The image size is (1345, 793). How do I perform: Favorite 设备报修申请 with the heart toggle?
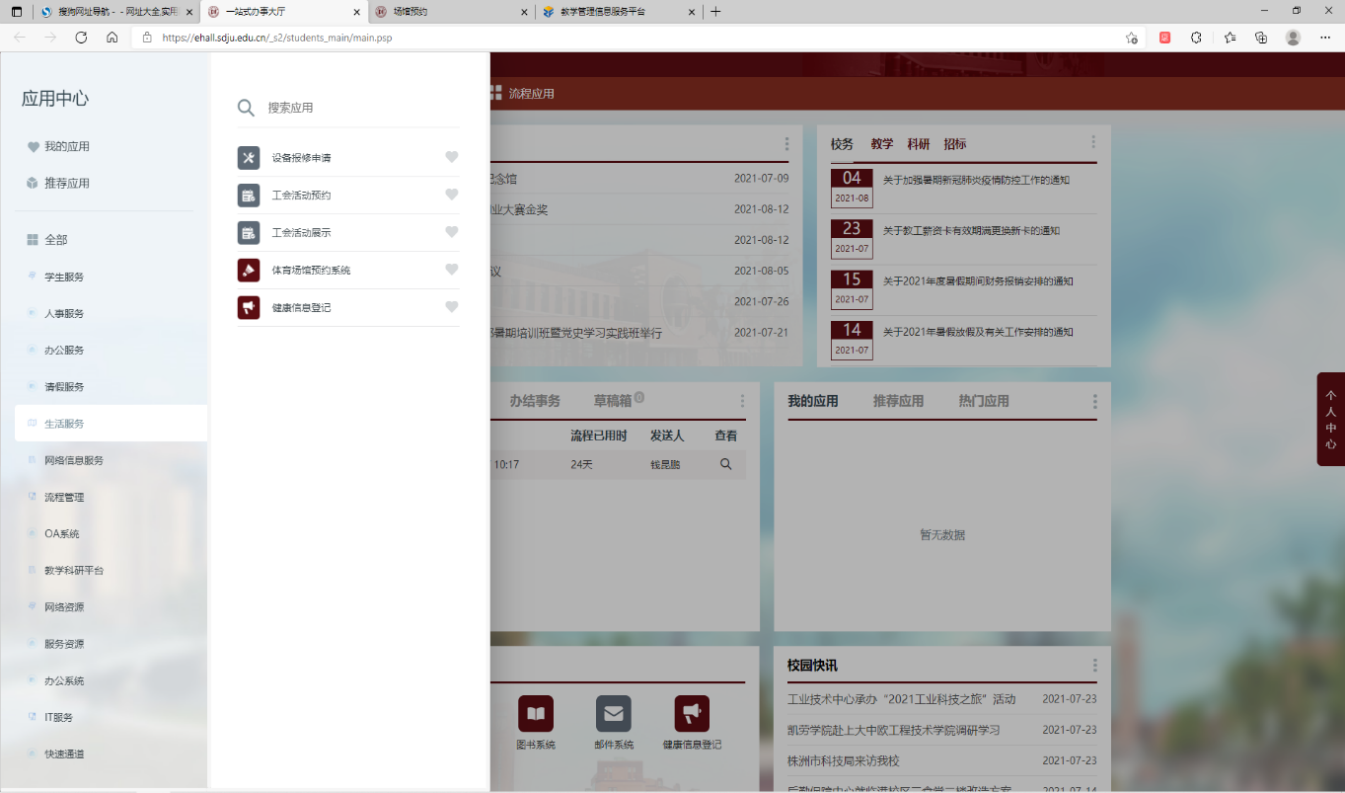click(451, 157)
